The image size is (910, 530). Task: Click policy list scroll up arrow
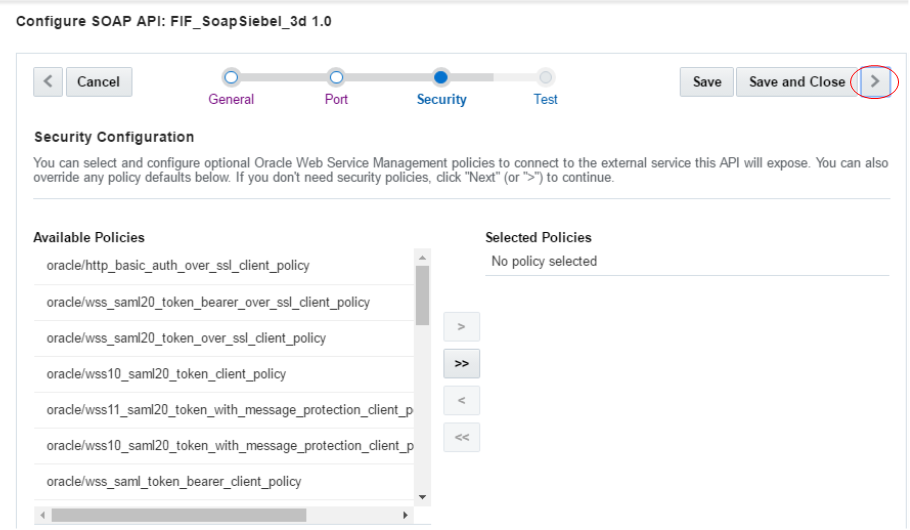422,257
